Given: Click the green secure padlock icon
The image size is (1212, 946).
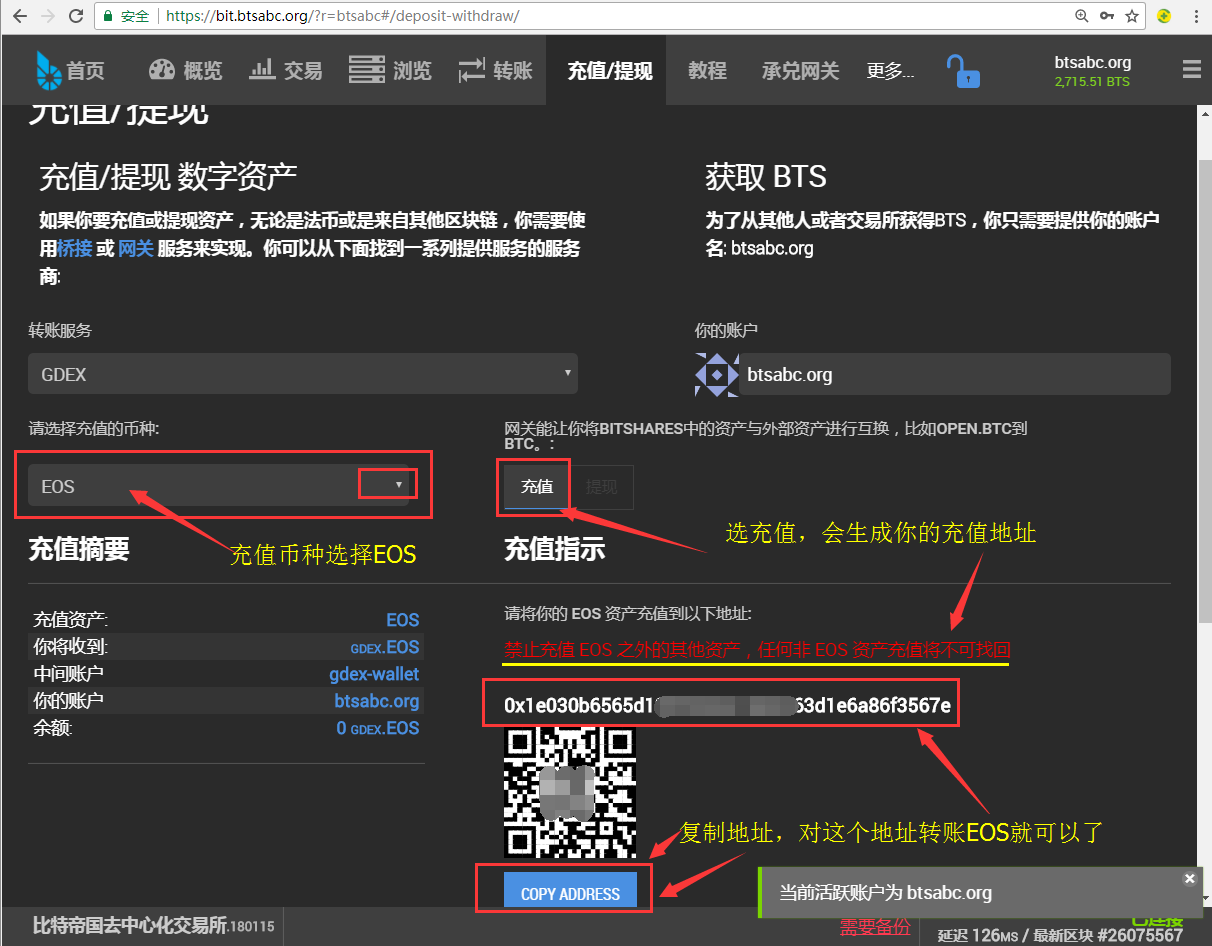Looking at the screenshot, I should point(109,17).
